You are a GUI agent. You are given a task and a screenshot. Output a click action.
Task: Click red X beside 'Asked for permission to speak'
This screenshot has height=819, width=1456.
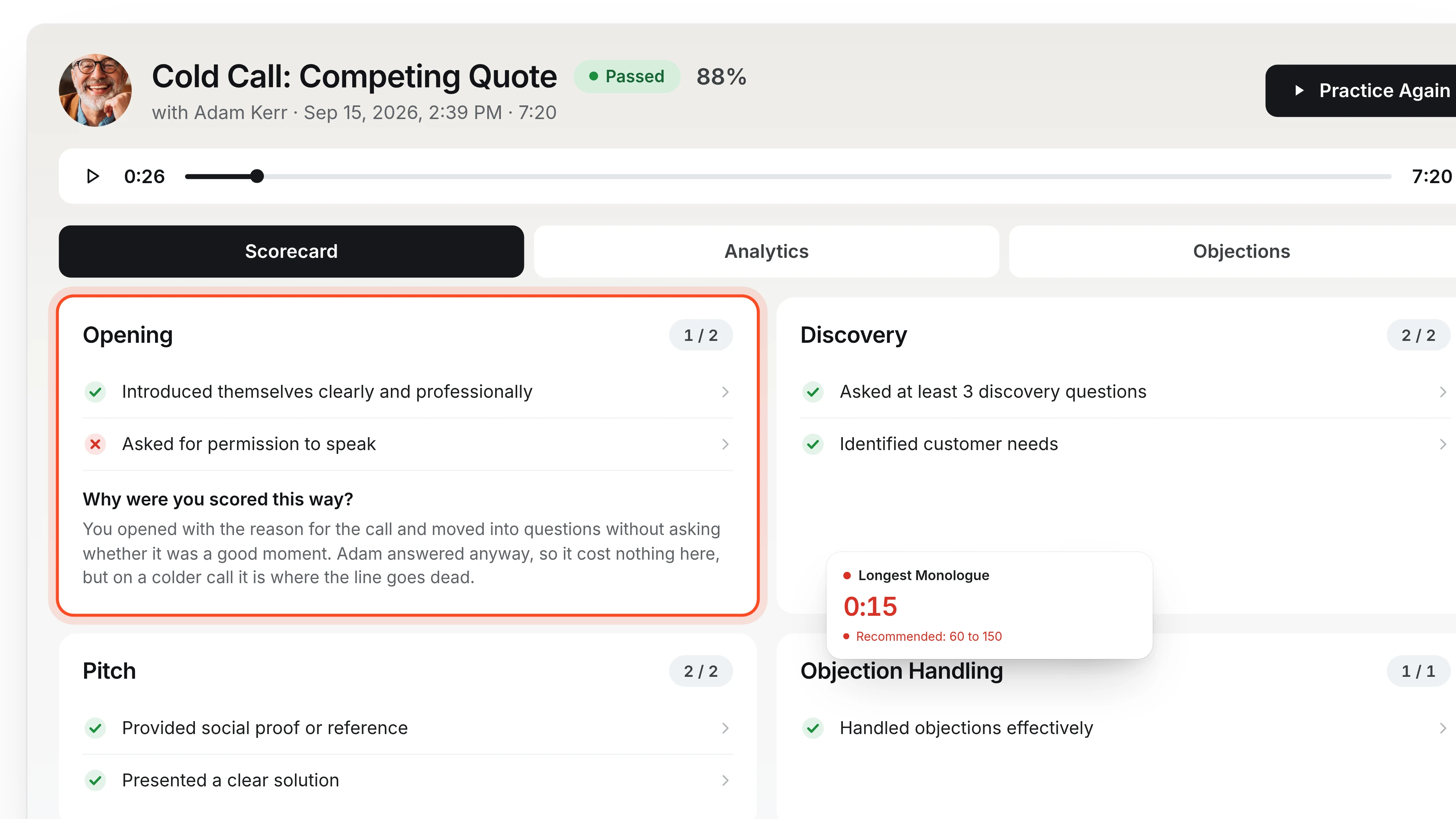click(96, 444)
